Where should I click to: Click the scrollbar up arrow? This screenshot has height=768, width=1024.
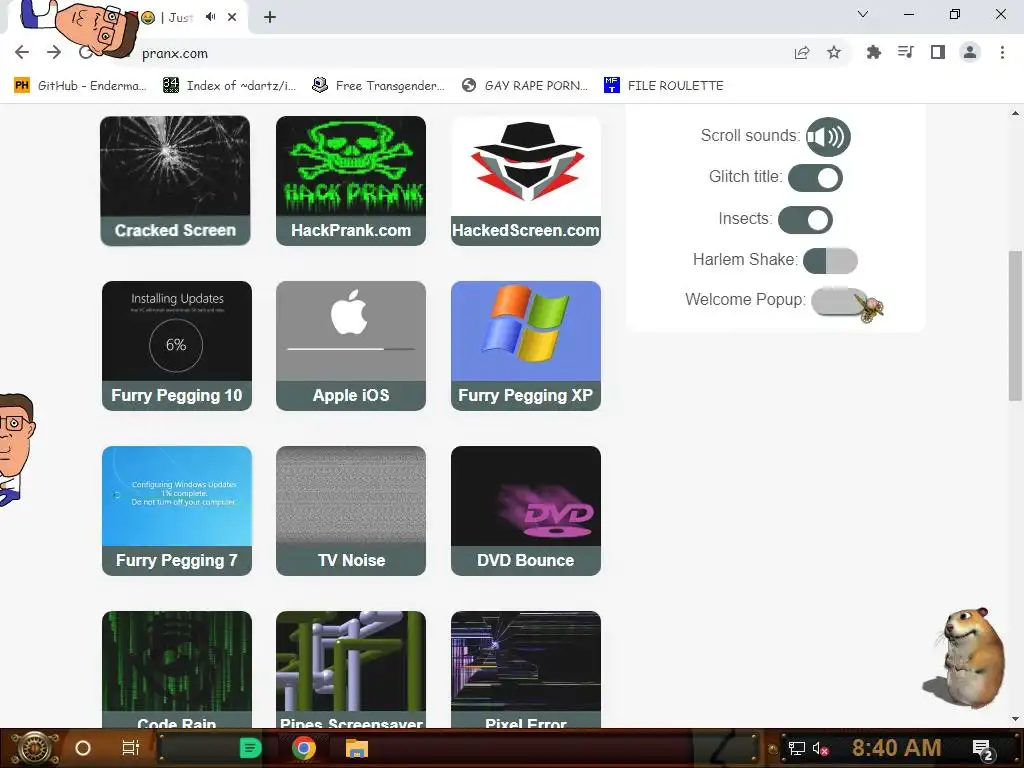pyautogui.click(x=1015, y=113)
